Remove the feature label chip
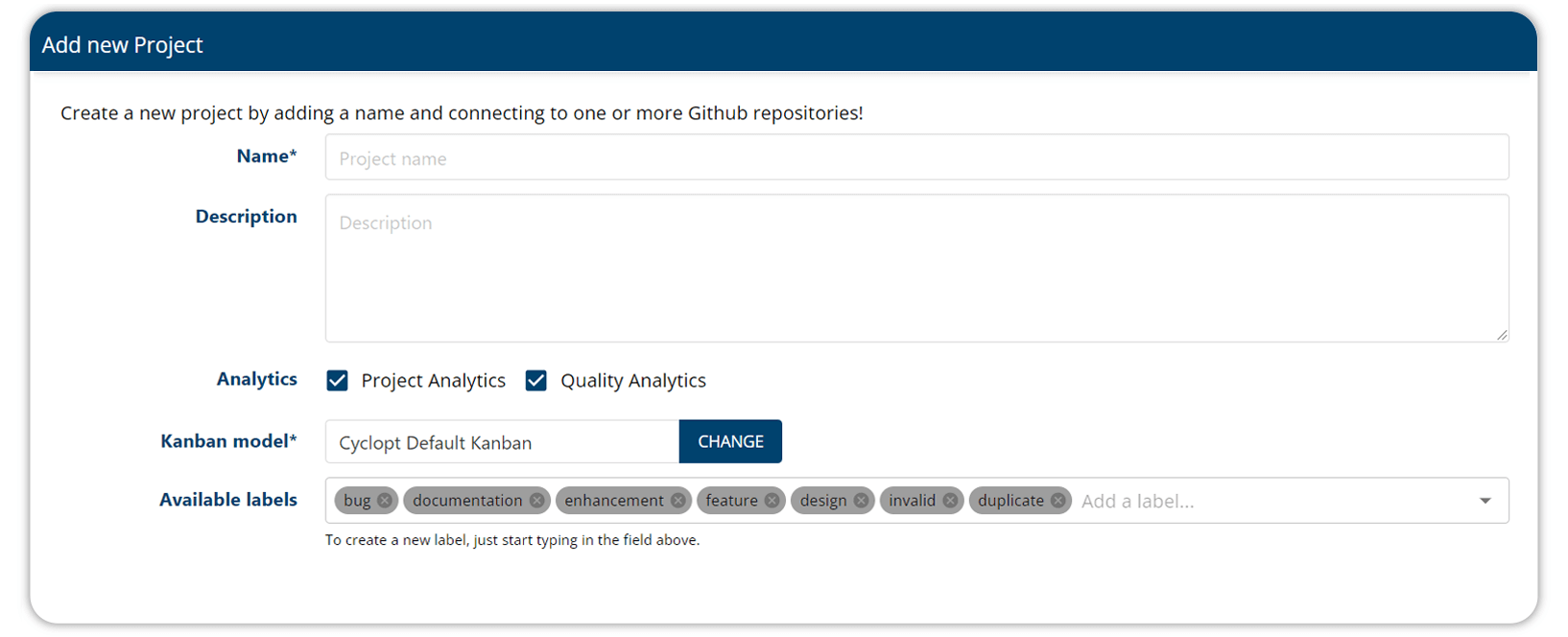 coord(772,501)
